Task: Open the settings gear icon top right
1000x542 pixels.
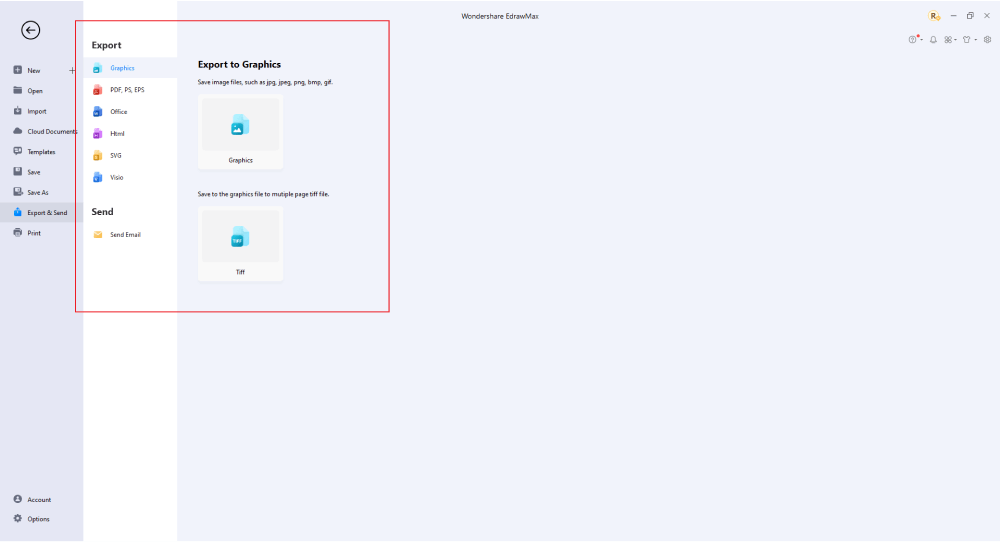Action: [987, 40]
